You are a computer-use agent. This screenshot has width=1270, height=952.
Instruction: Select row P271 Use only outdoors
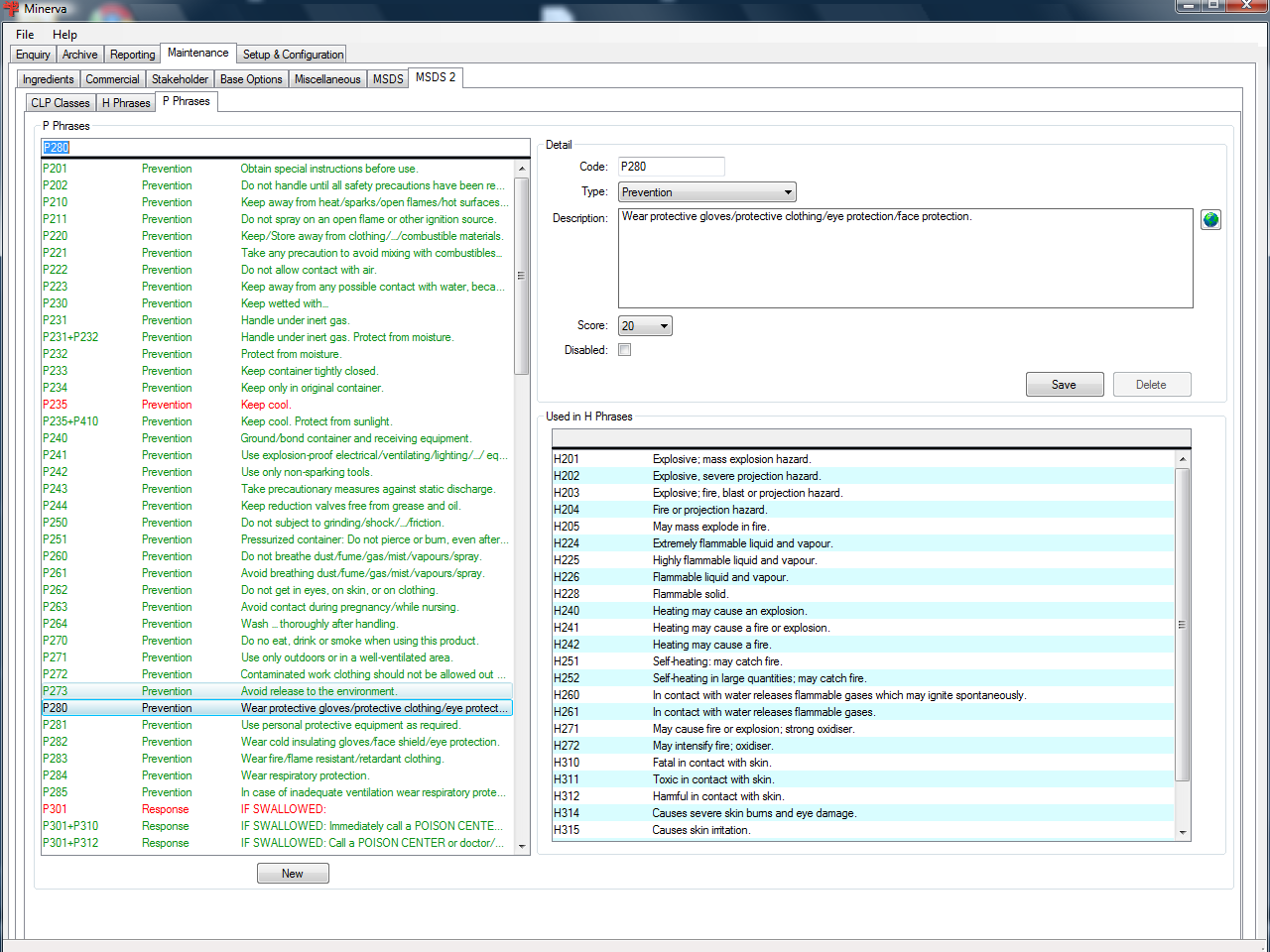276,657
